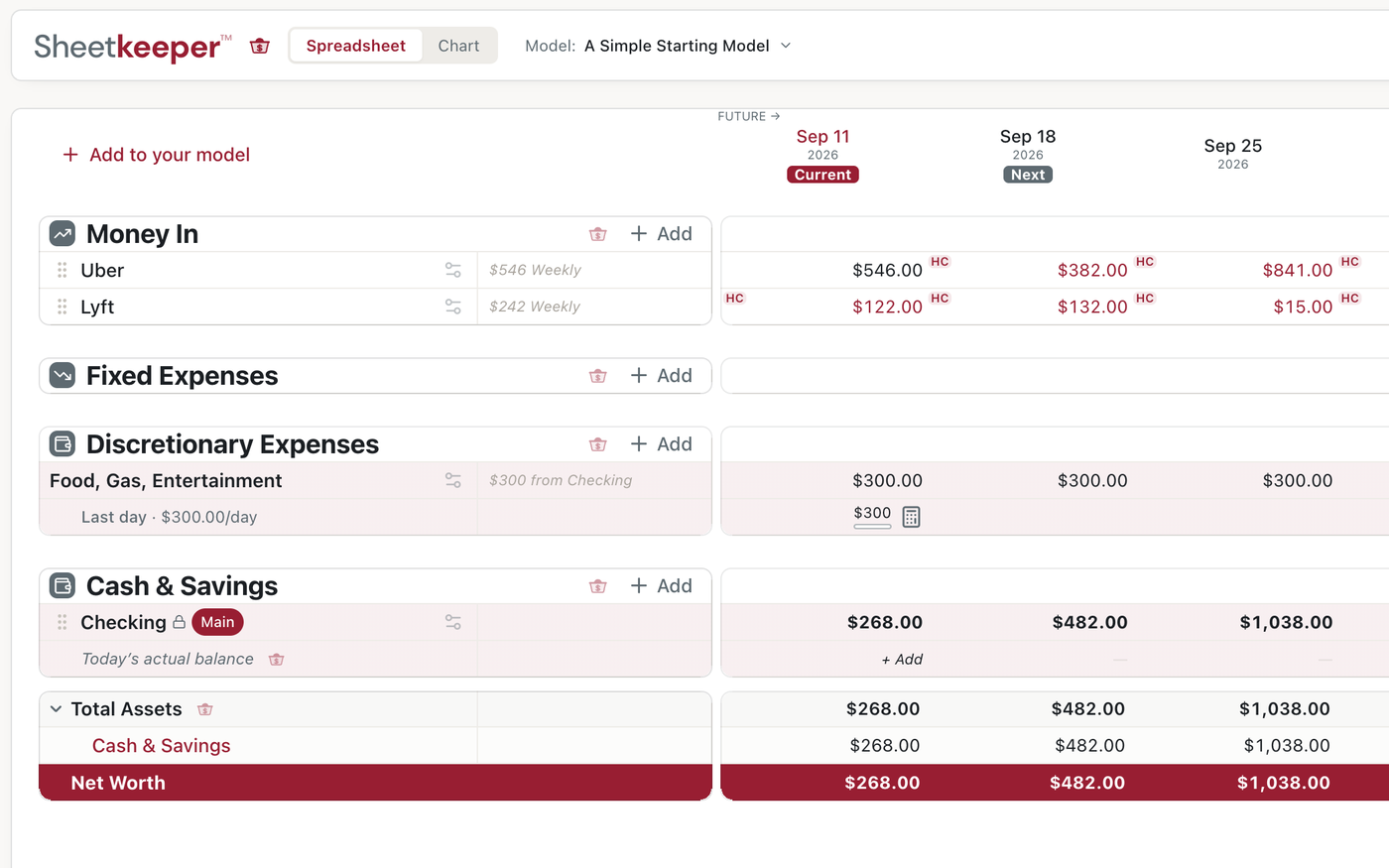Click the basket icon beside Today's actual balance
The width and height of the screenshot is (1389, 868).
277,660
